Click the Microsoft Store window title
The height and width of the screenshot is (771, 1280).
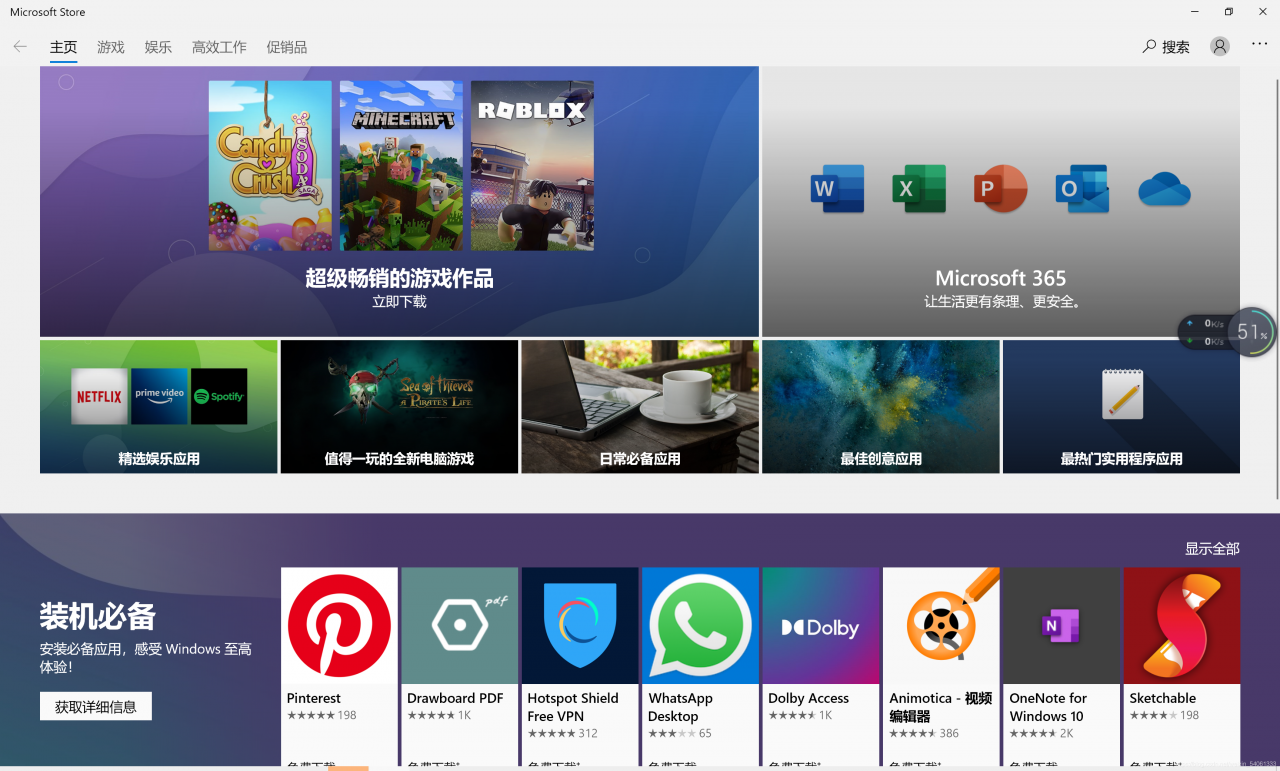point(47,12)
